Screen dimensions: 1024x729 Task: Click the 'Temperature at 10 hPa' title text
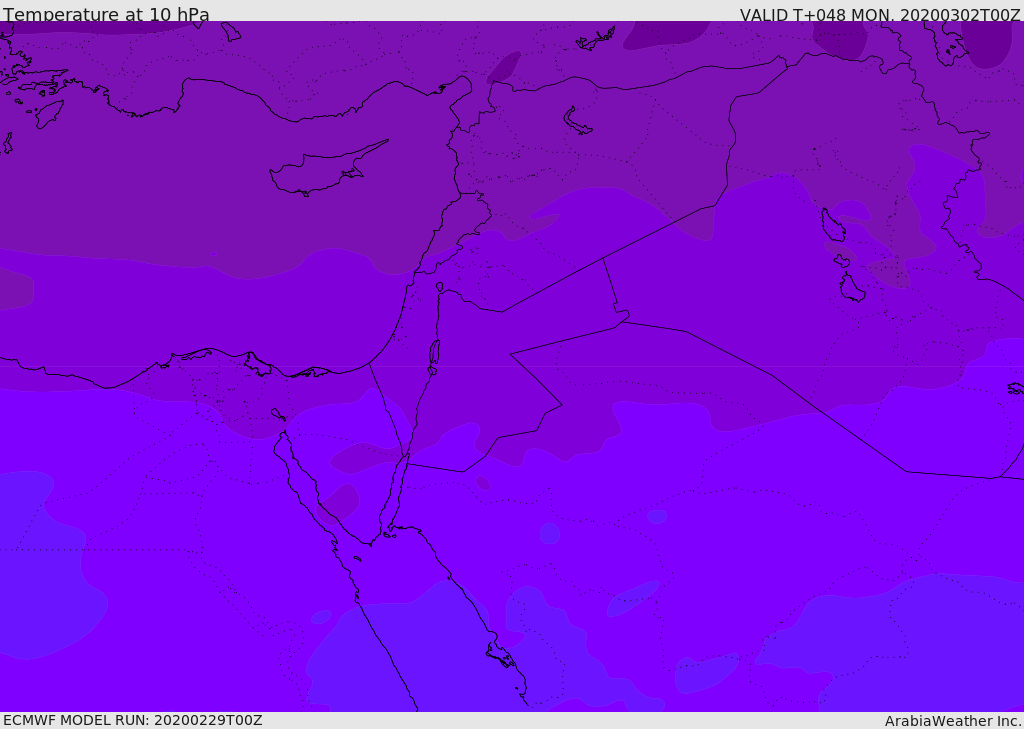coord(106,14)
